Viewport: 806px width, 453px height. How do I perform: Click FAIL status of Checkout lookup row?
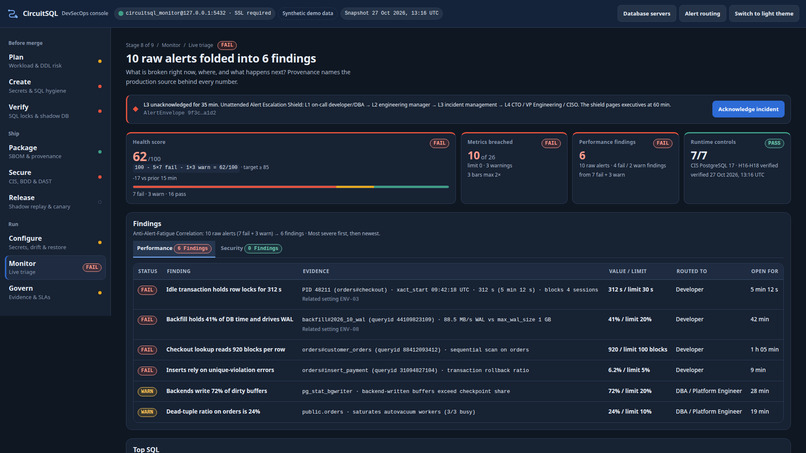click(x=147, y=350)
